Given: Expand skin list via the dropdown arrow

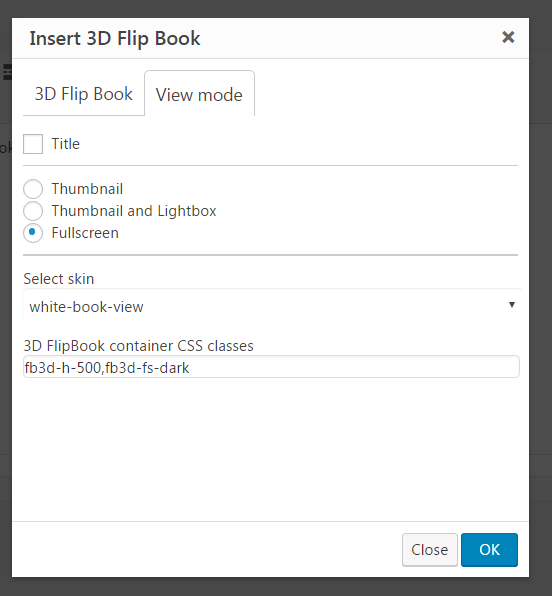Looking at the screenshot, I should [x=512, y=304].
